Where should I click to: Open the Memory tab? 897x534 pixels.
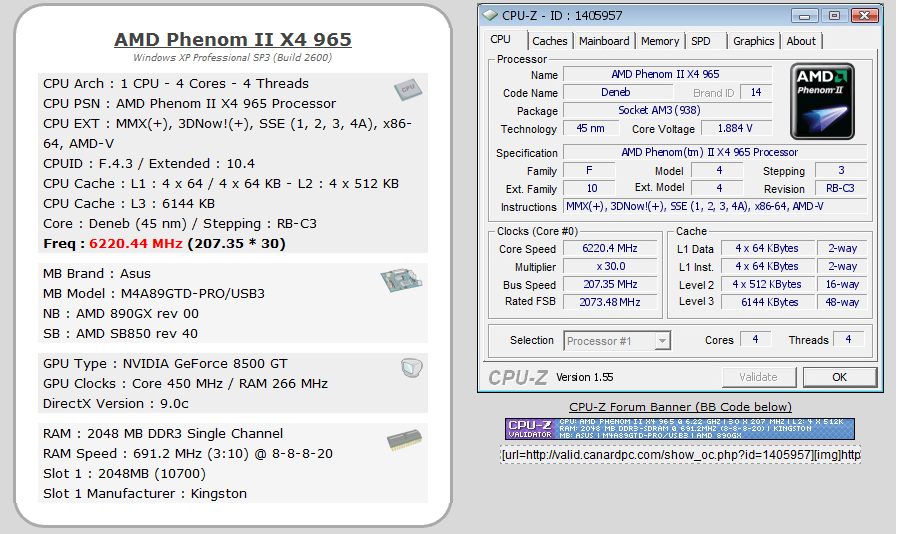pos(660,41)
